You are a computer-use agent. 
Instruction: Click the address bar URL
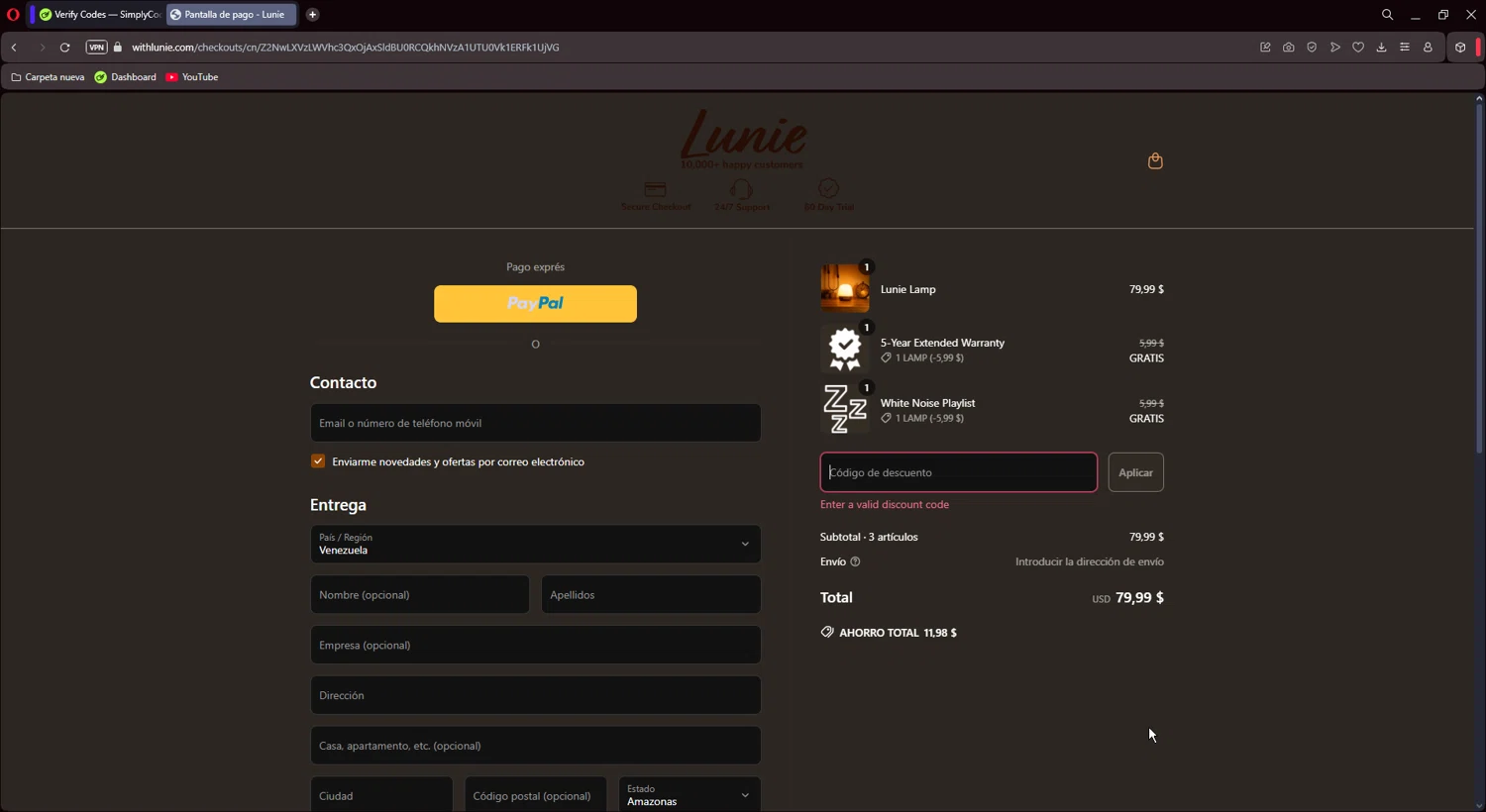pos(346,48)
